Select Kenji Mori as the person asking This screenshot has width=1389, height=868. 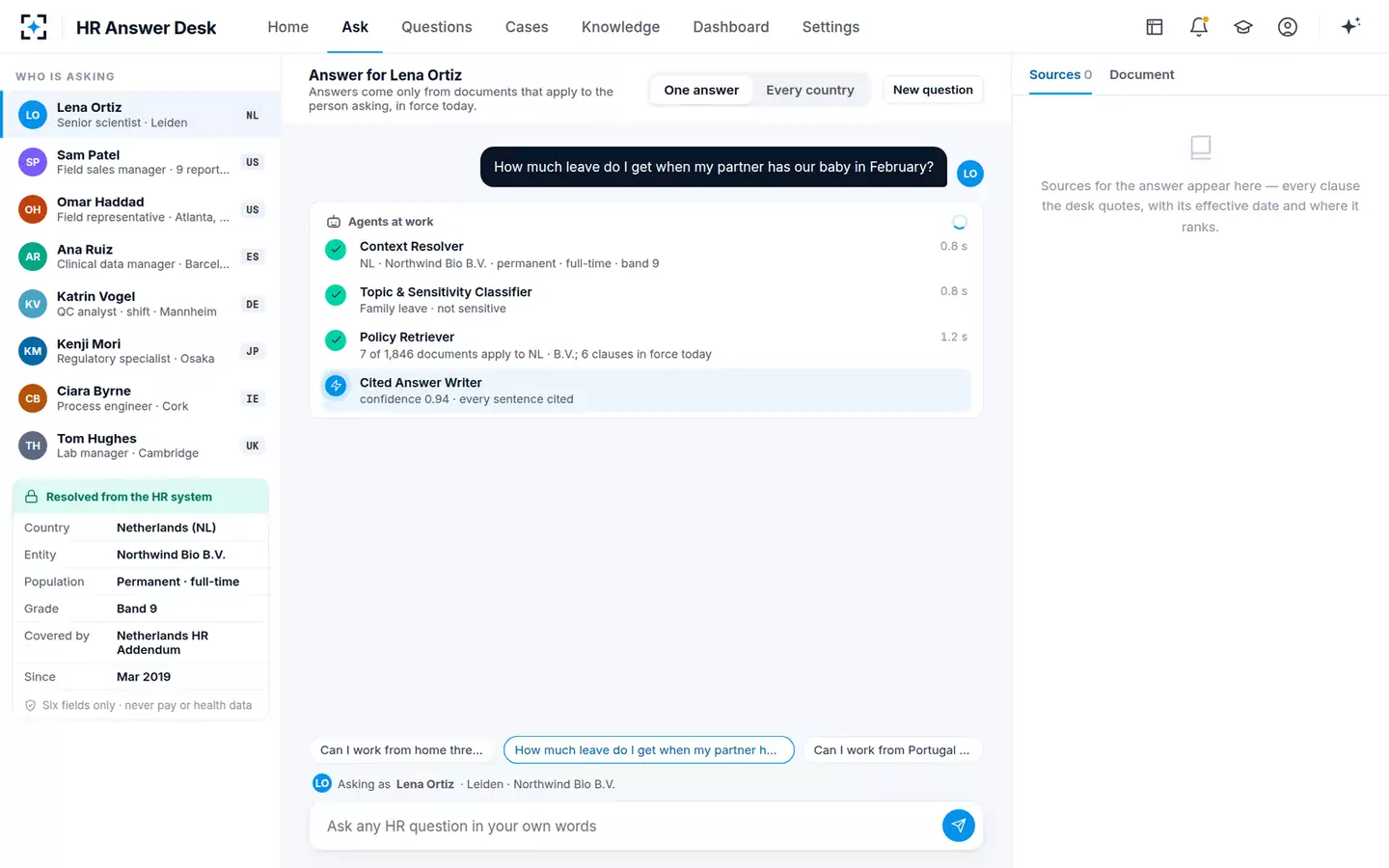pos(141,351)
